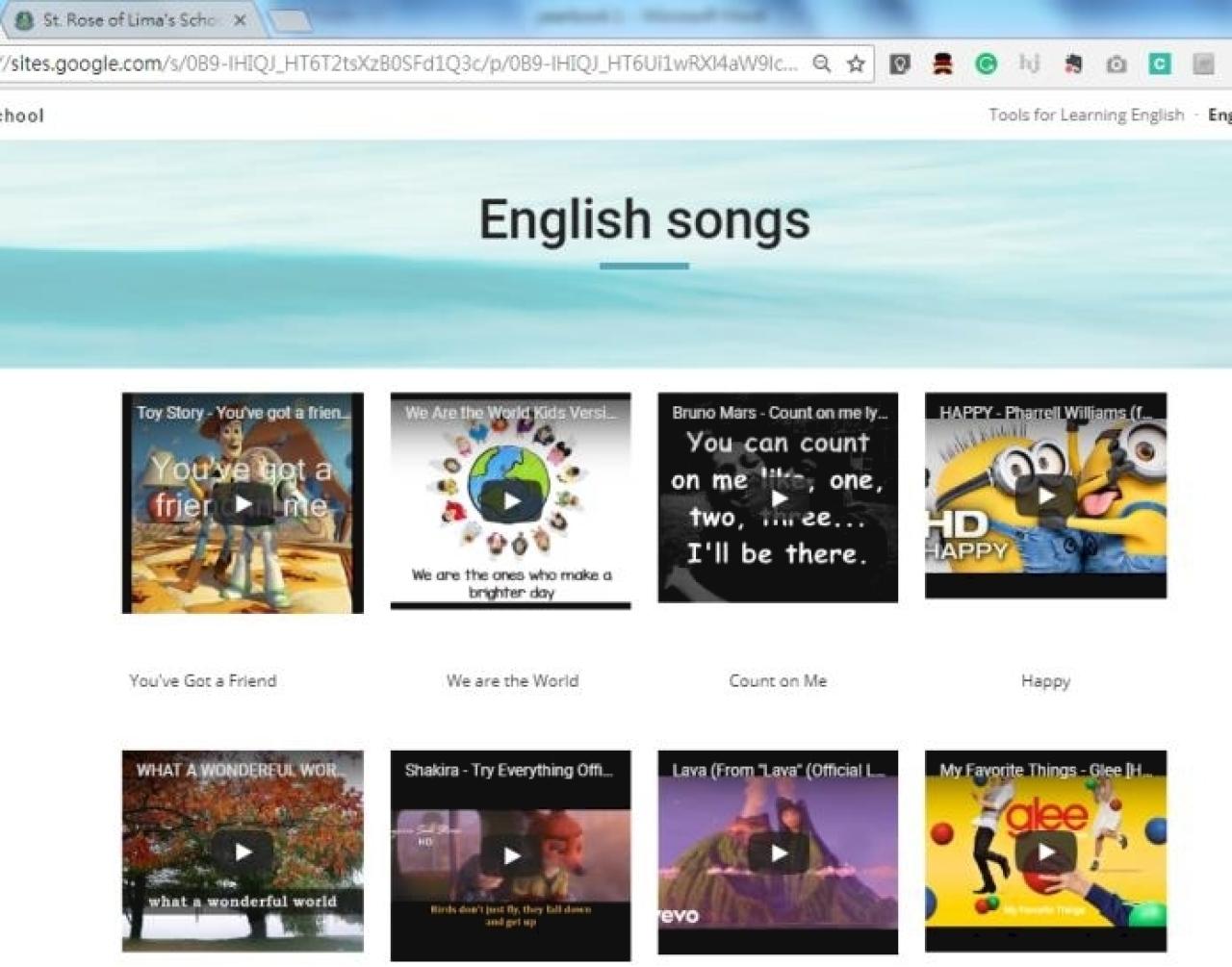Open the lightbulb shield extension icon

[x=900, y=64]
